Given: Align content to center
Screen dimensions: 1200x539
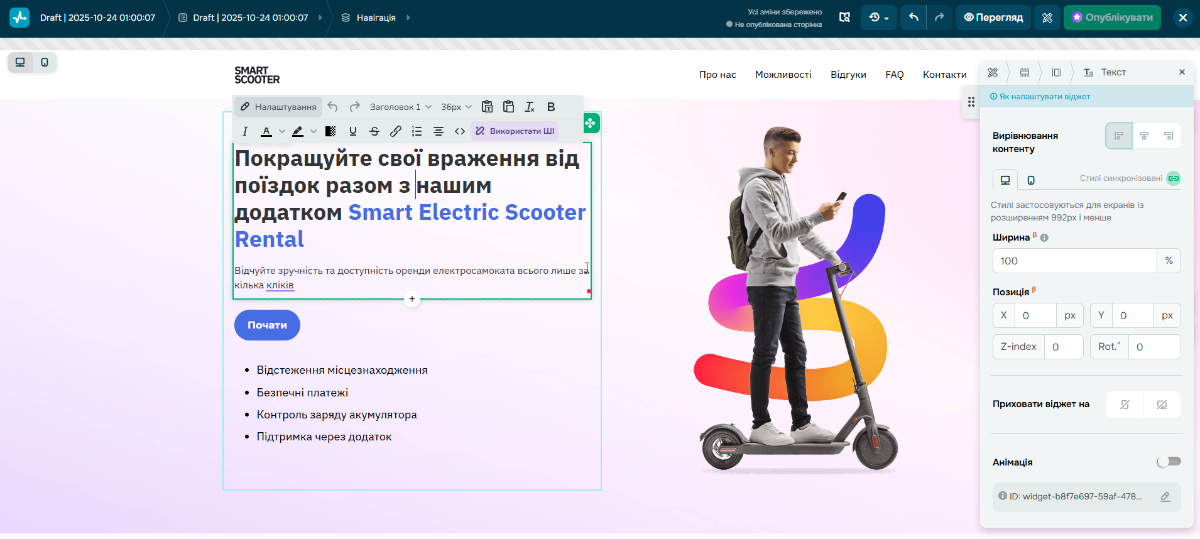Looking at the screenshot, I should click(1144, 136).
